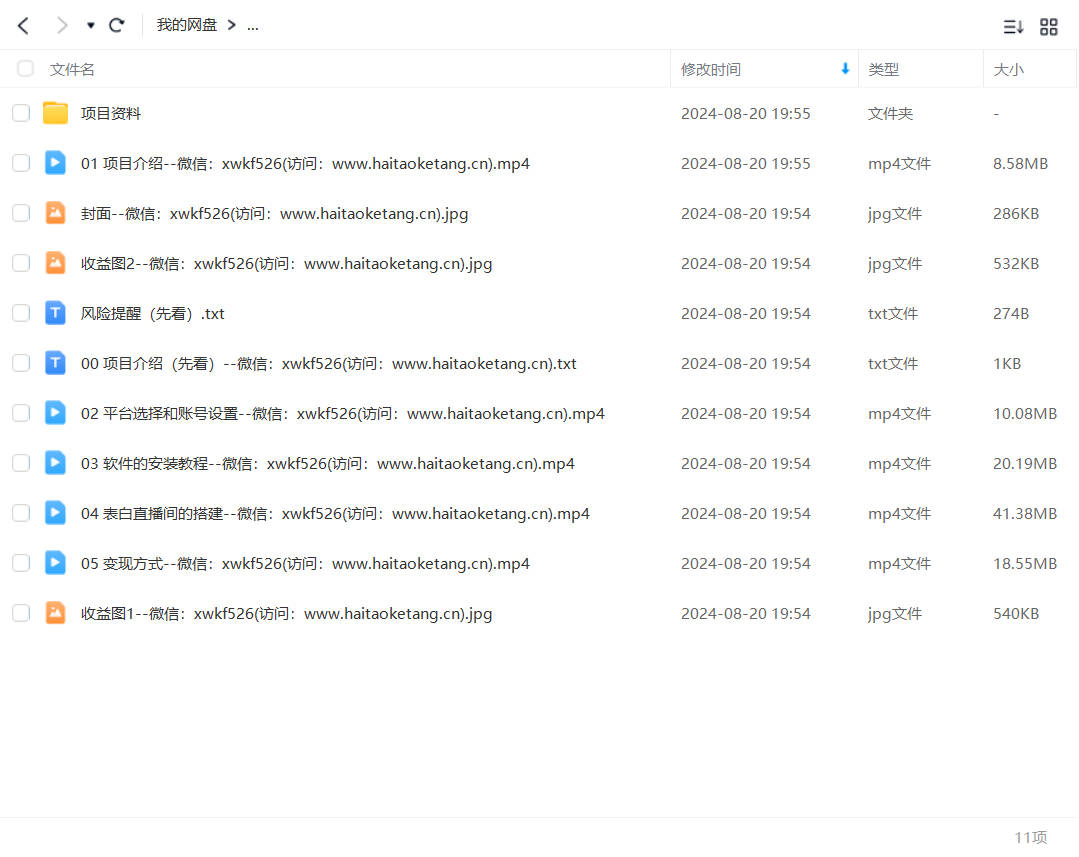Open 风险提醒（先看）.txt file name
The width and height of the screenshot is (1079, 857).
[x=153, y=314]
